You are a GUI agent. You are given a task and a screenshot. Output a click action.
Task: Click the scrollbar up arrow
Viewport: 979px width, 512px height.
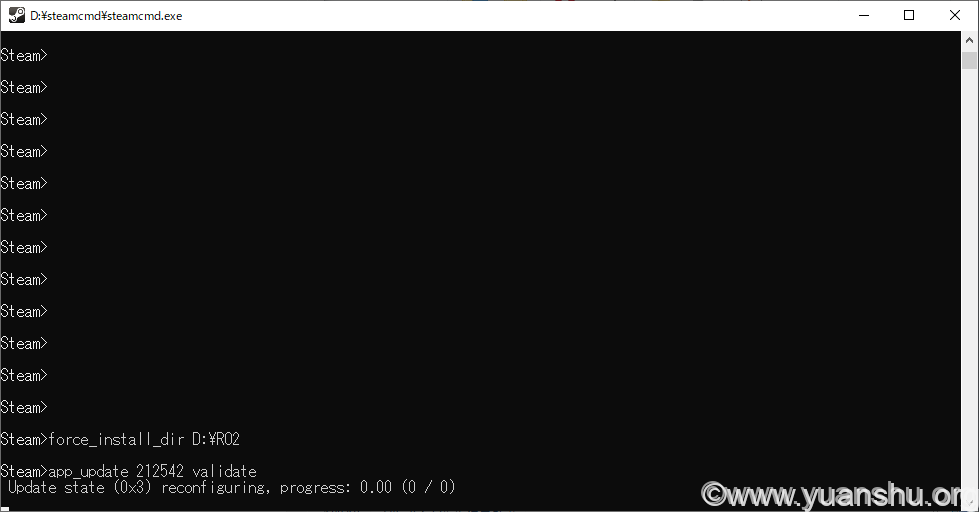[969, 40]
